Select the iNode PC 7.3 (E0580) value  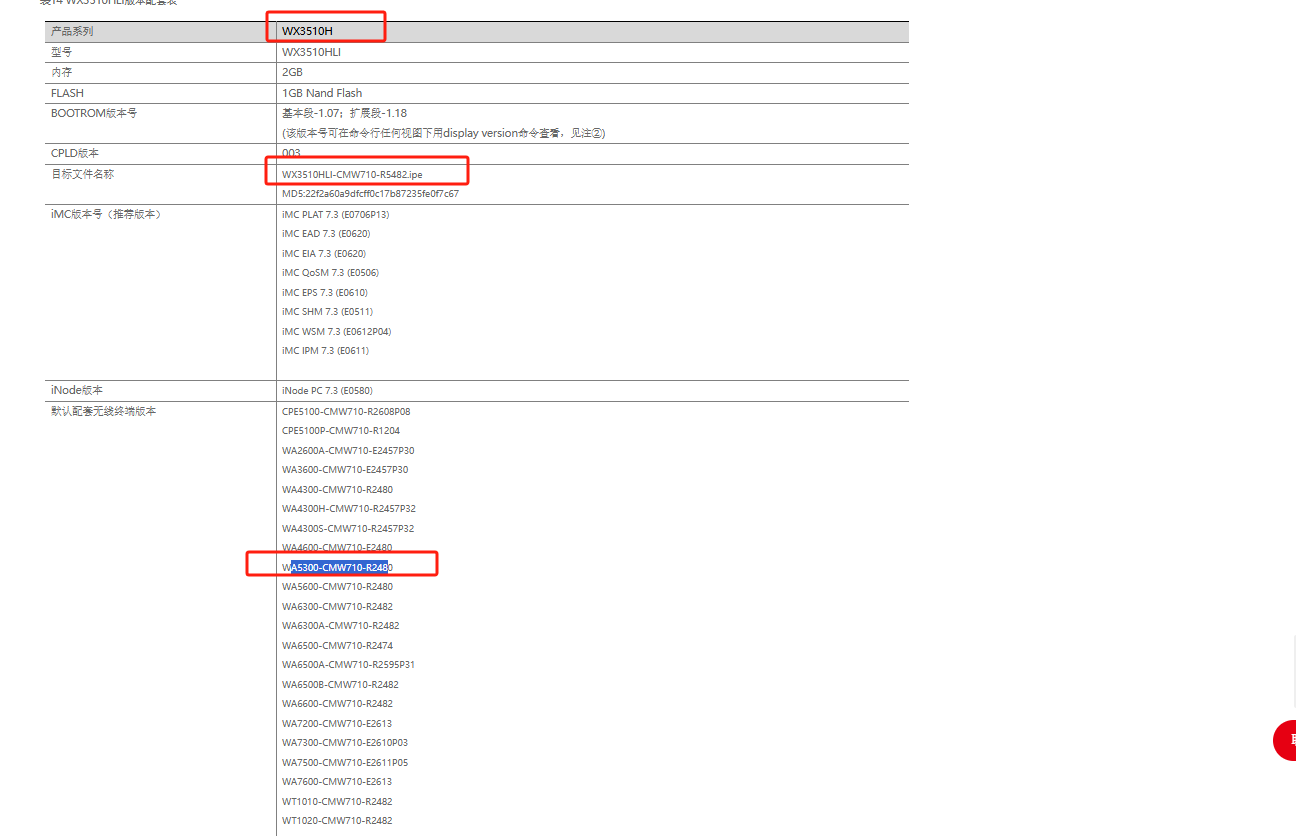click(x=327, y=391)
